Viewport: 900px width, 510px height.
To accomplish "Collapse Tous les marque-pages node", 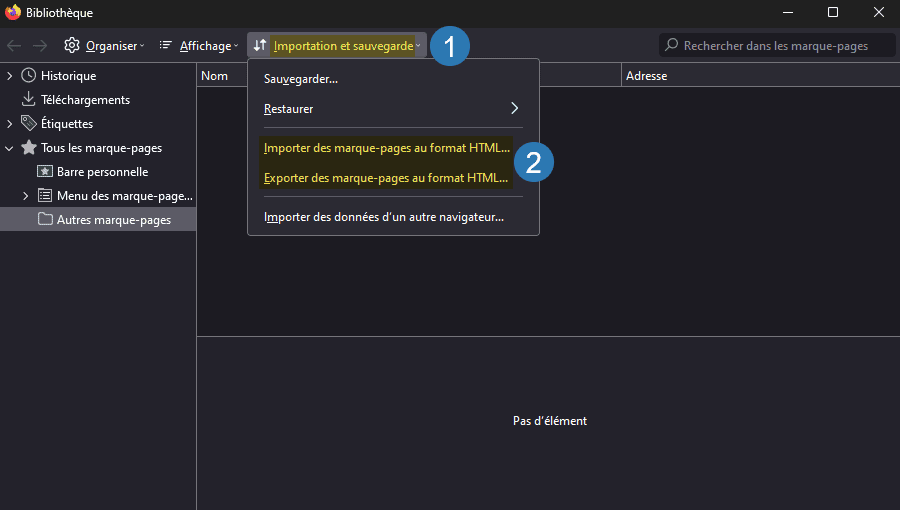I will pyautogui.click(x=9, y=148).
